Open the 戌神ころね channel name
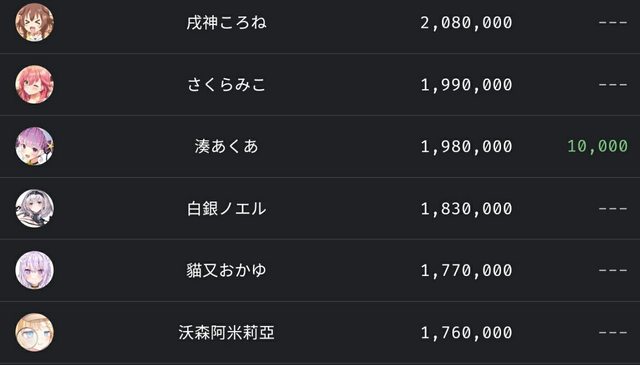The image size is (640, 365). point(227,22)
